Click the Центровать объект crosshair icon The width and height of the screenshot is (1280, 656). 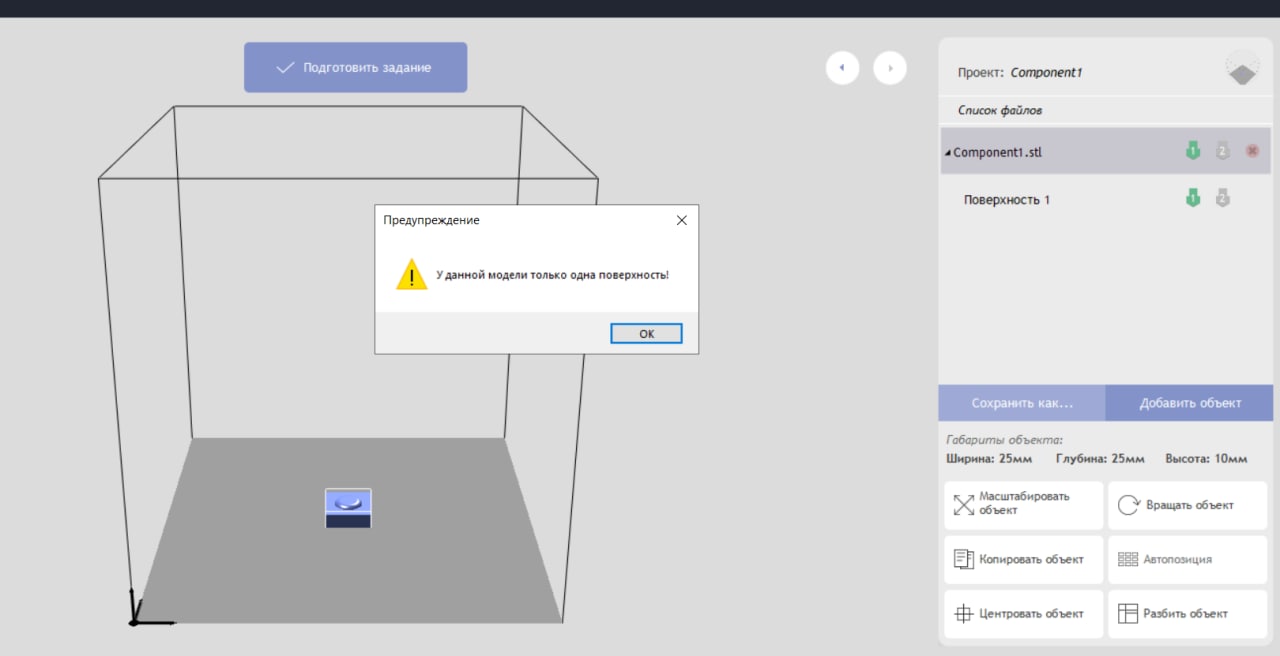963,613
